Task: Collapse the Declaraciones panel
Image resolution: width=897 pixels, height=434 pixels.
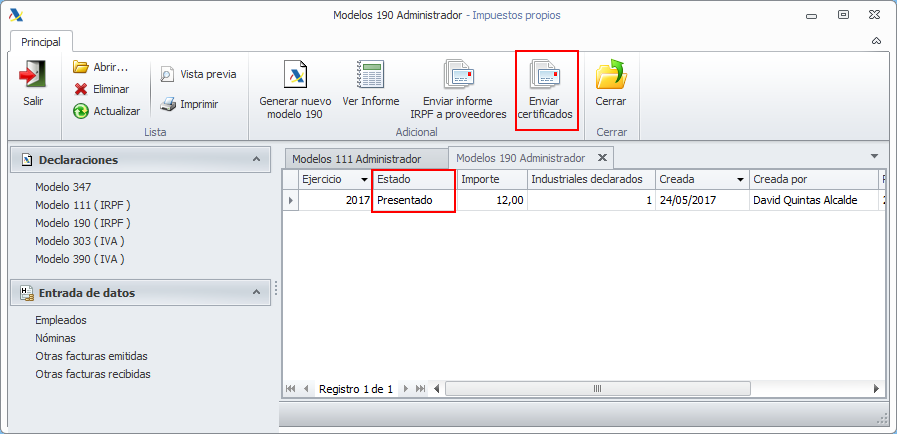Action: pyautogui.click(x=257, y=160)
